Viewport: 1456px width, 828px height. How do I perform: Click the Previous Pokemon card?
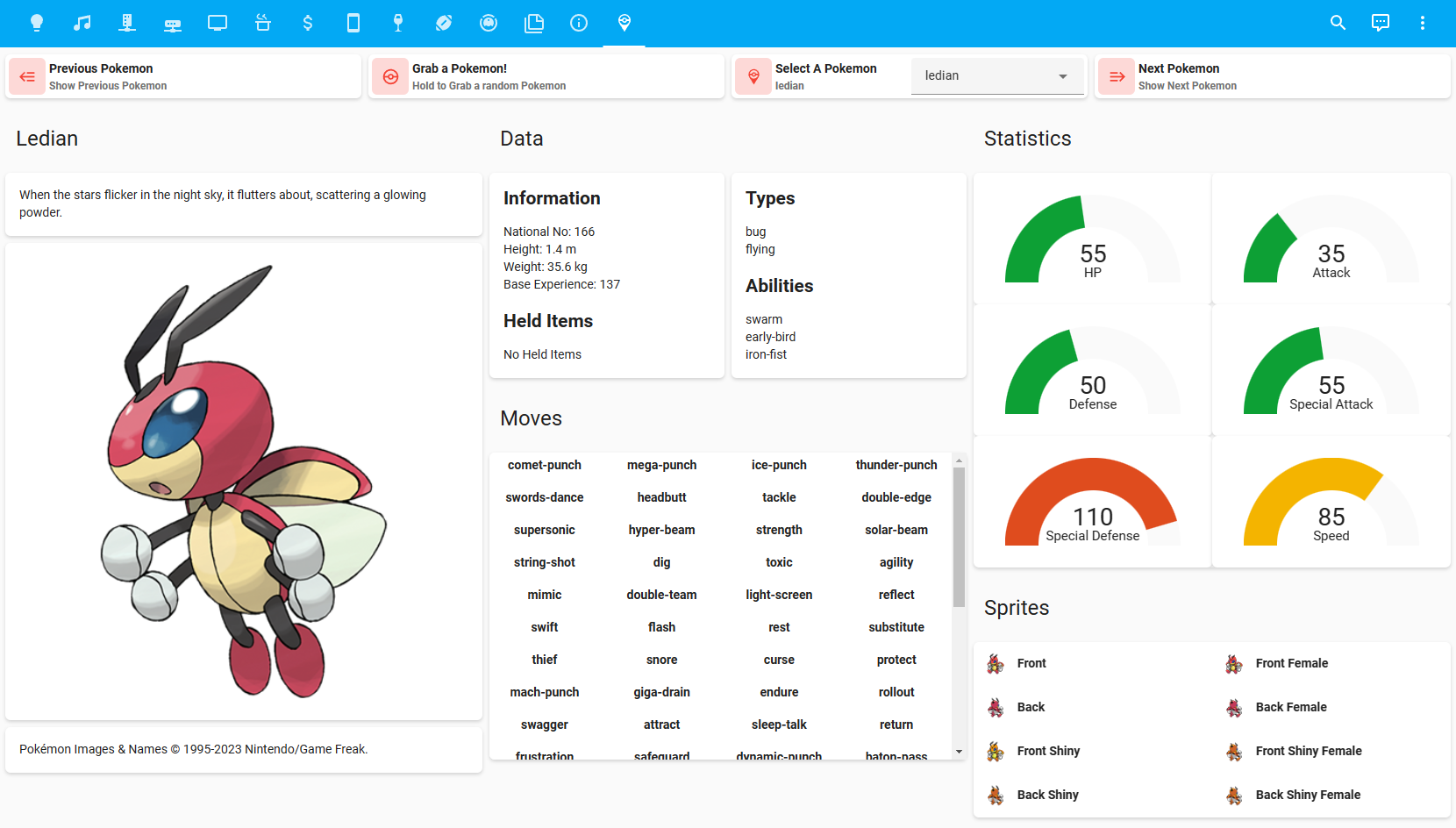(x=183, y=75)
